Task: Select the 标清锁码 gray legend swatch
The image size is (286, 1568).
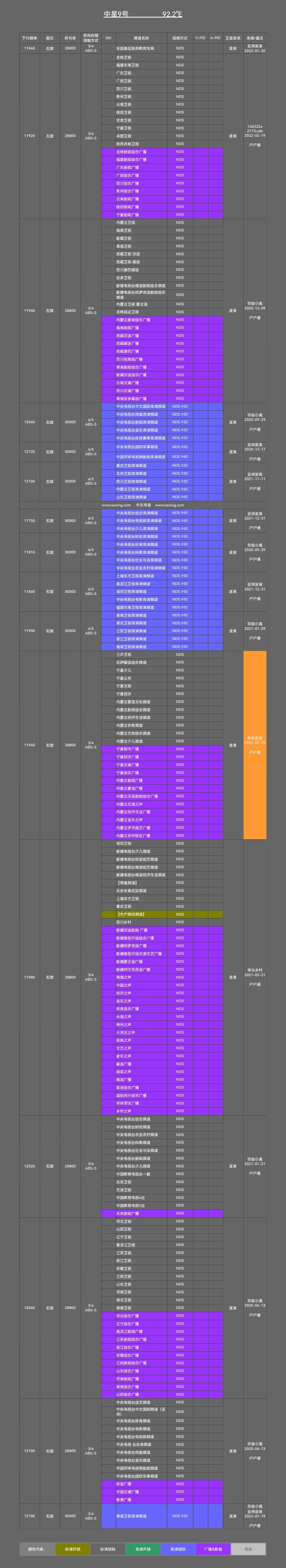Action: tap(108, 1549)
